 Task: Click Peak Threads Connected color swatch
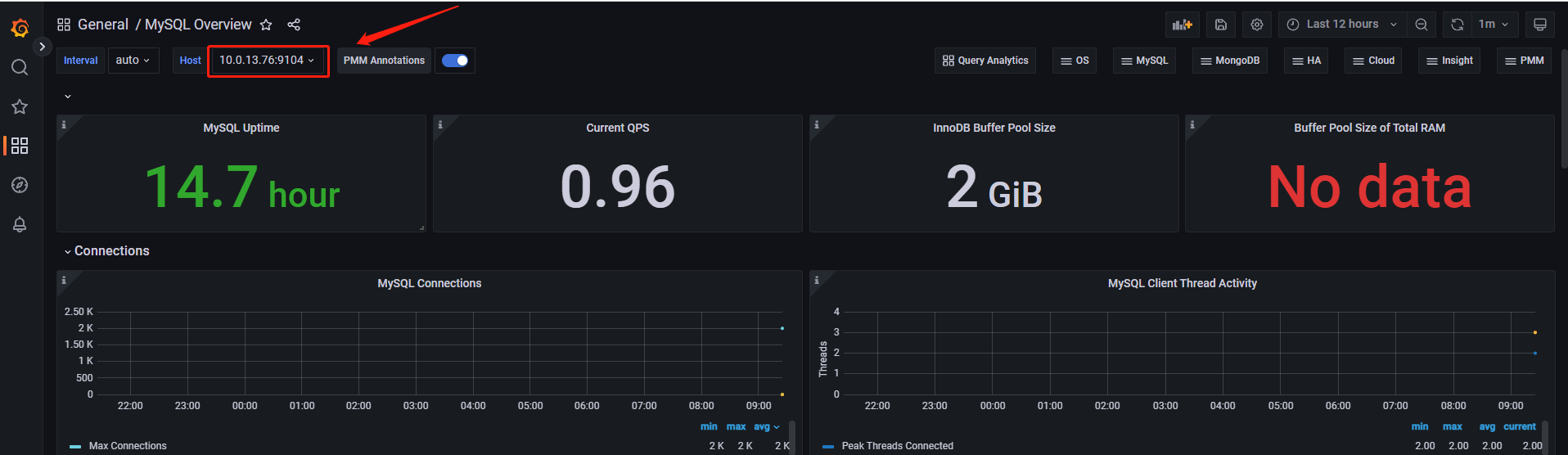tap(828, 447)
